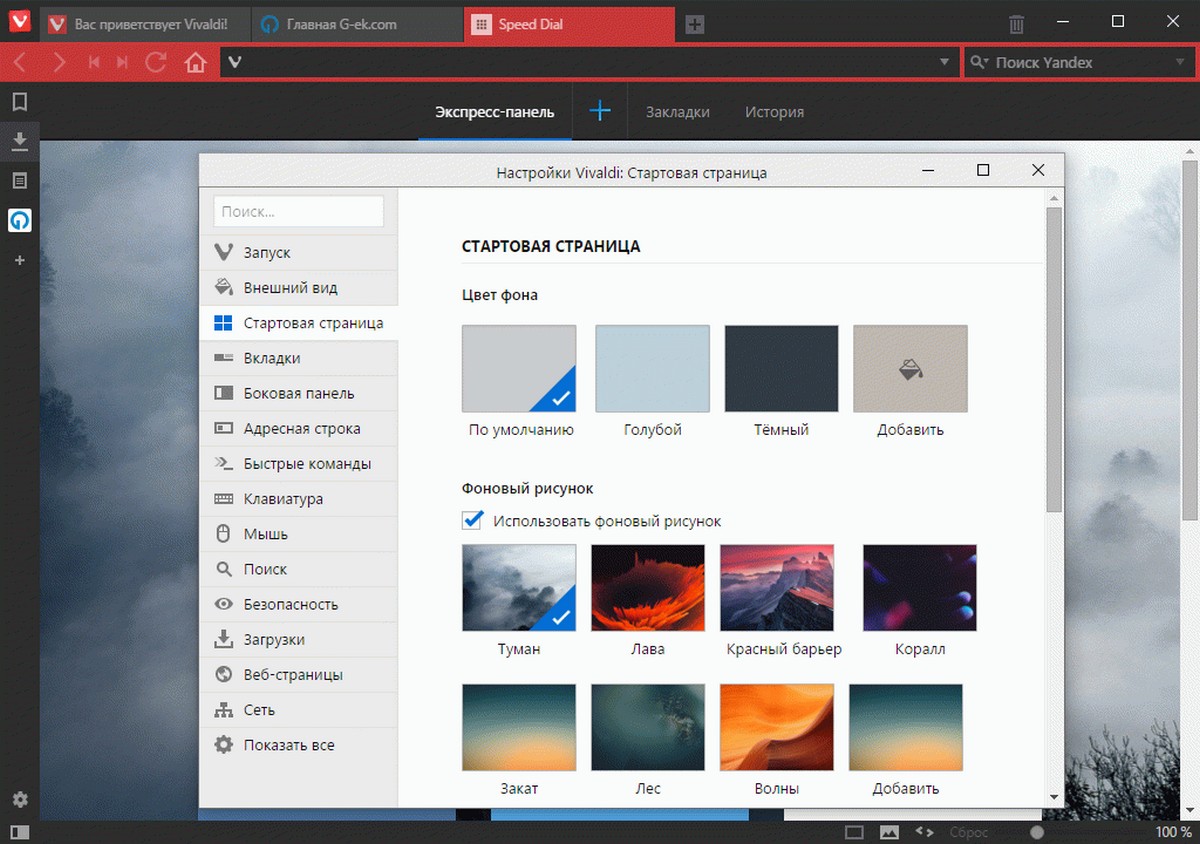The height and width of the screenshot is (844, 1200).
Task: Choose the Лава background image
Action: (648, 588)
